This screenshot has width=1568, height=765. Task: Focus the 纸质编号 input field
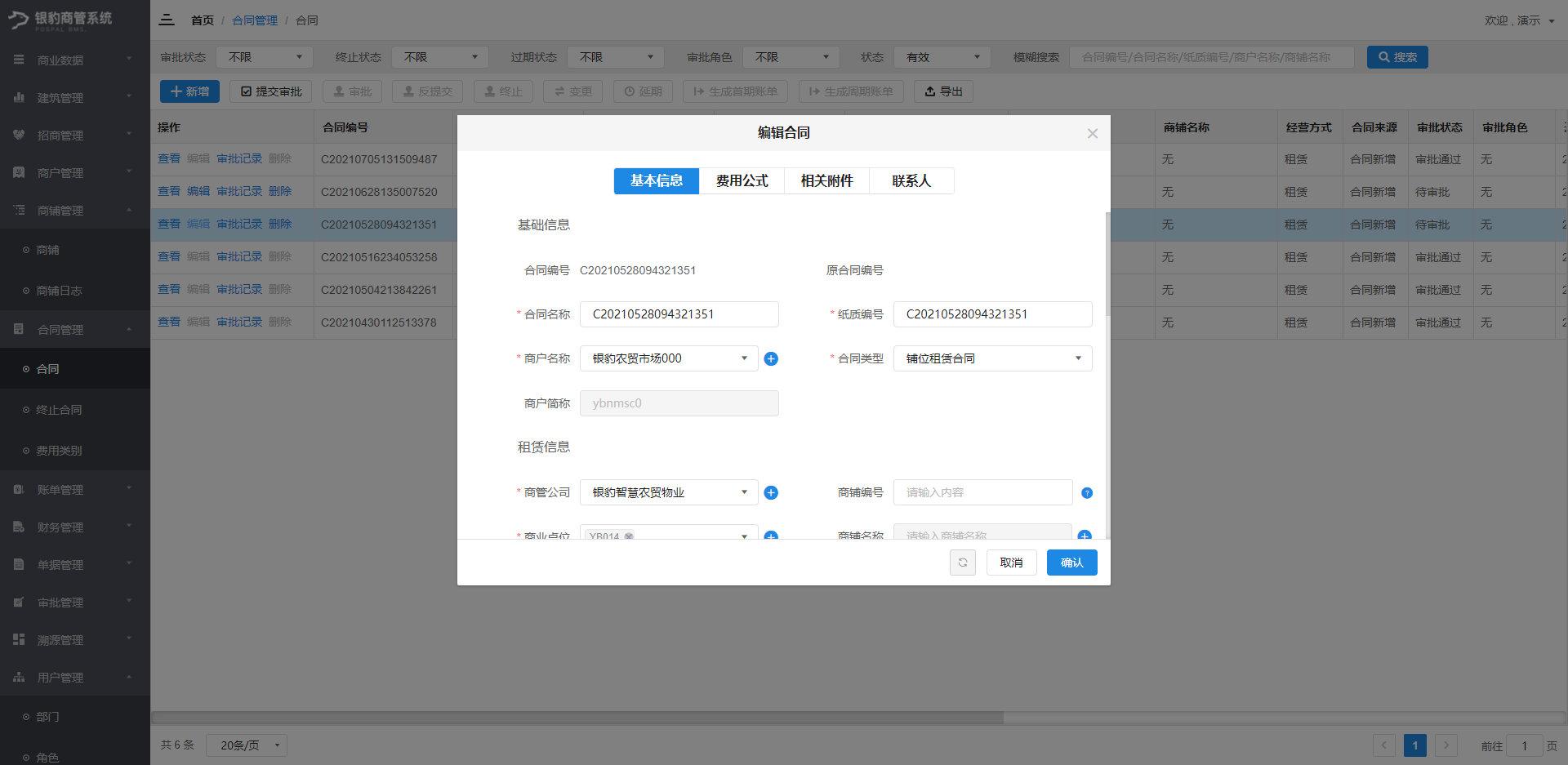[992, 314]
